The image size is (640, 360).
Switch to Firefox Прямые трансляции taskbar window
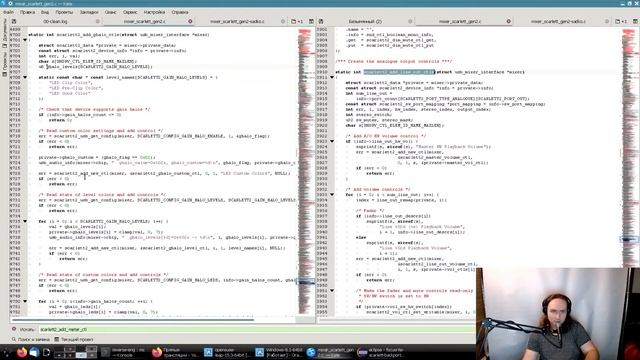pyautogui.click(x=176, y=352)
